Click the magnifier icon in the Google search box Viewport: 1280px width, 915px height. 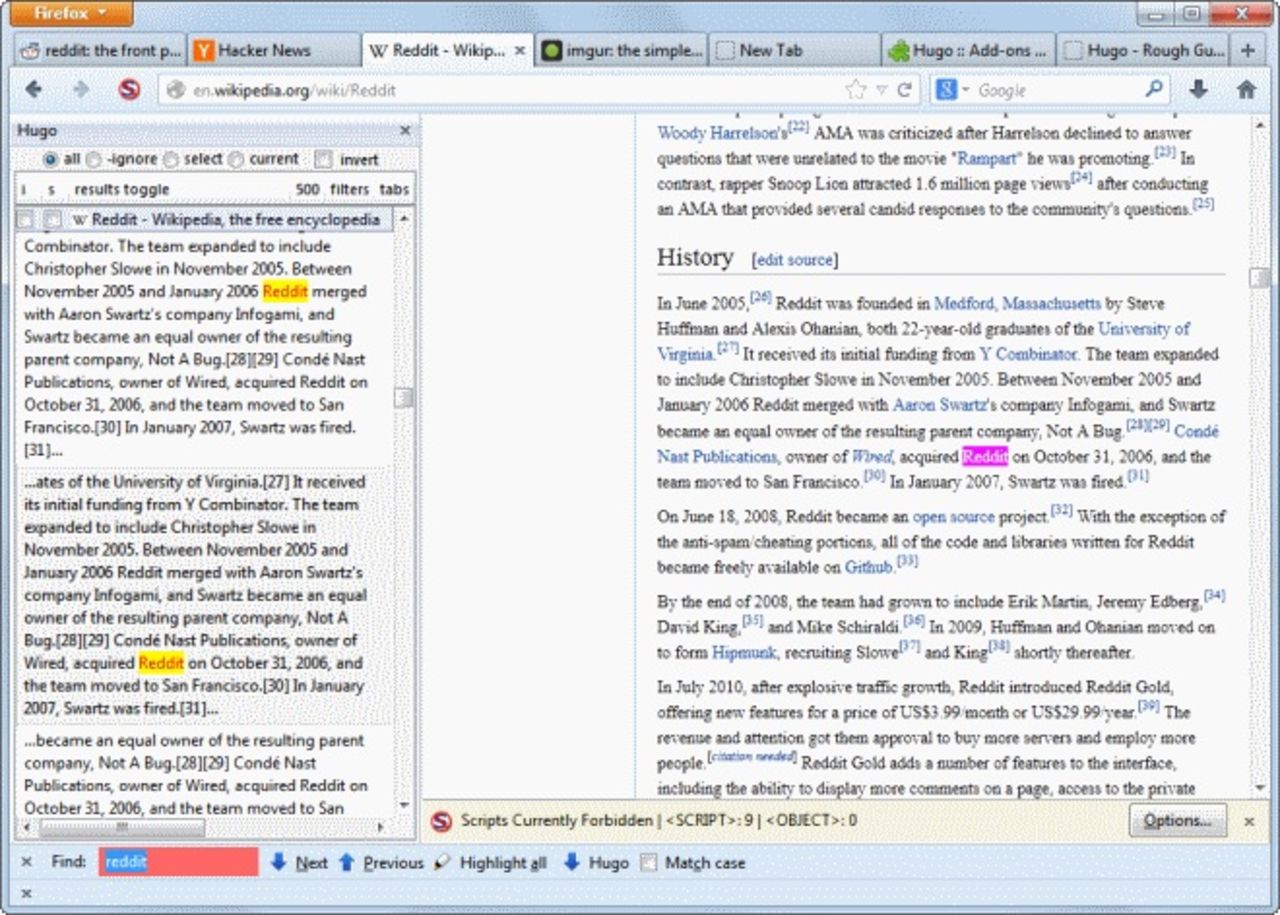[1152, 88]
